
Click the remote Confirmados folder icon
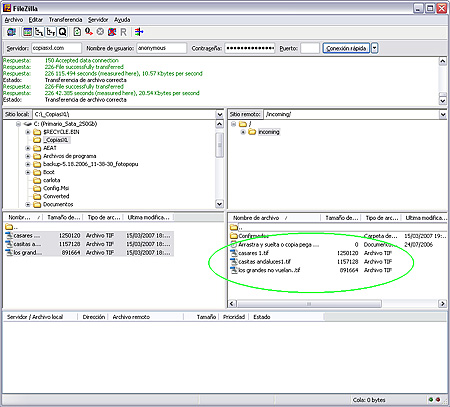[234, 236]
